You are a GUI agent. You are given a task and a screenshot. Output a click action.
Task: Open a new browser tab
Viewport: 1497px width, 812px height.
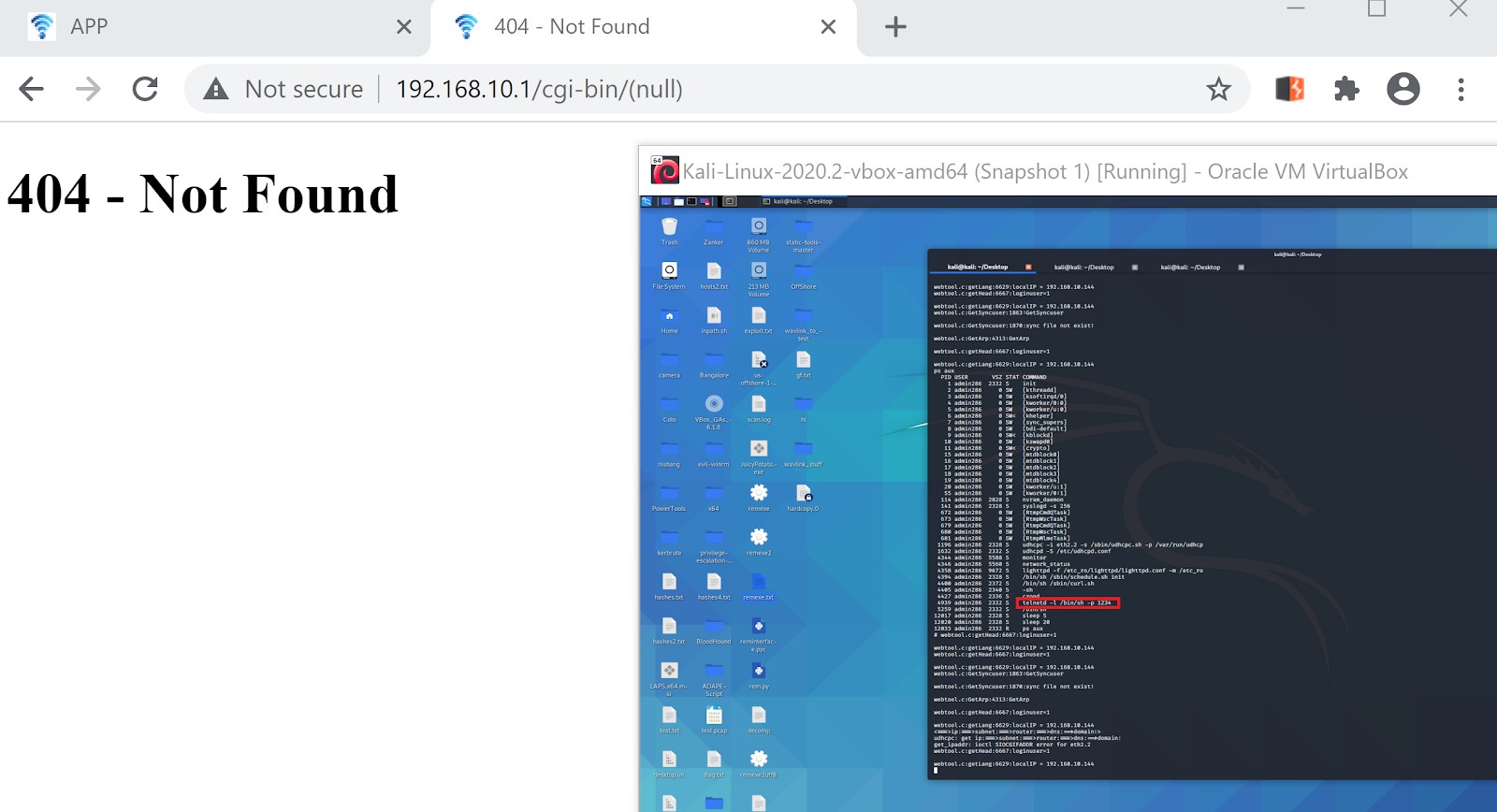(x=895, y=27)
